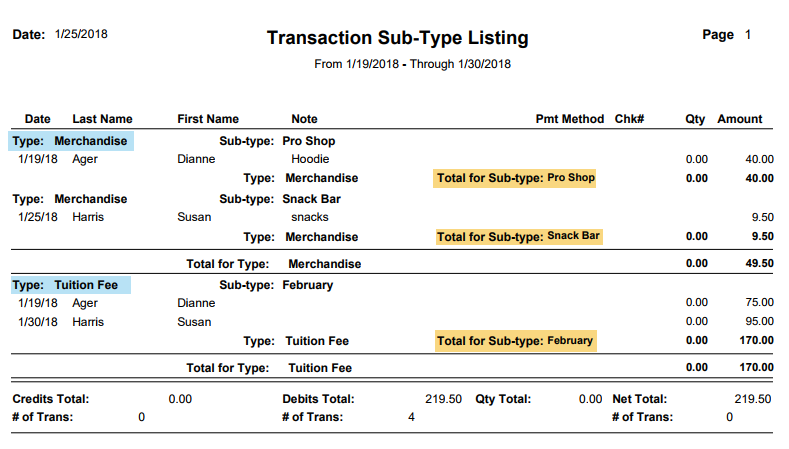Click the Amount column header
Viewport: 789px width, 449px height.
(739, 119)
